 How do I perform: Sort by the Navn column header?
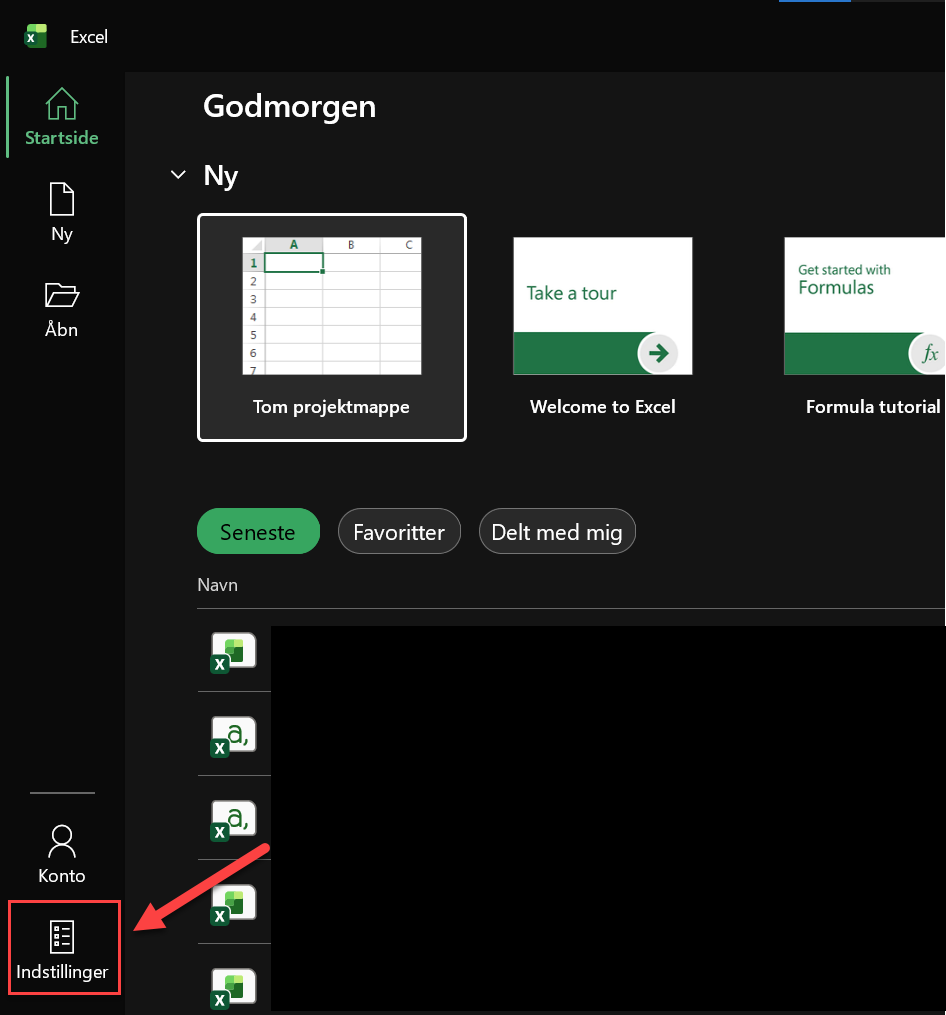tap(218, 585)
